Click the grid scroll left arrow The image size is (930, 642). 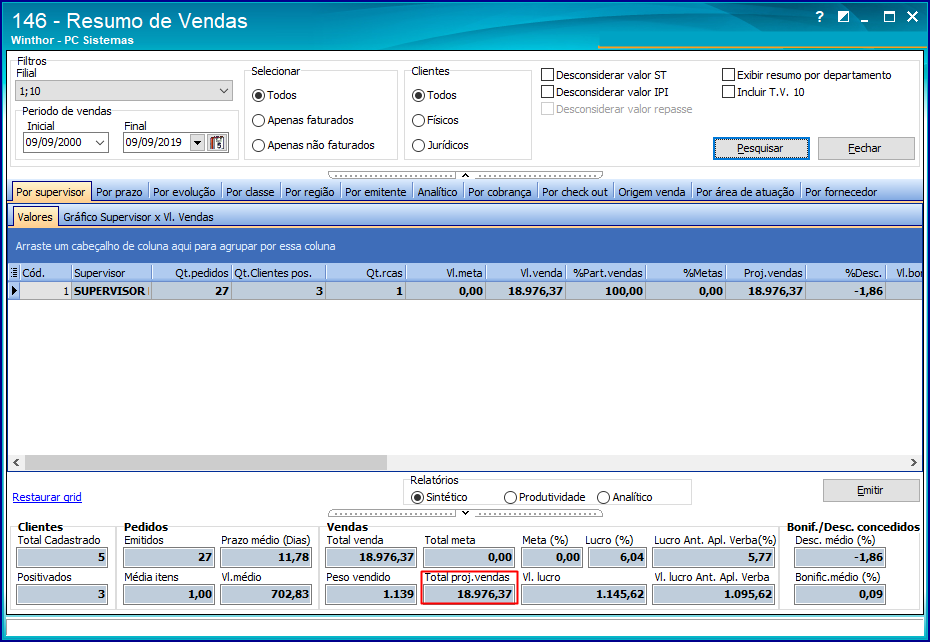pyautogui.click(x=16, y=462)
